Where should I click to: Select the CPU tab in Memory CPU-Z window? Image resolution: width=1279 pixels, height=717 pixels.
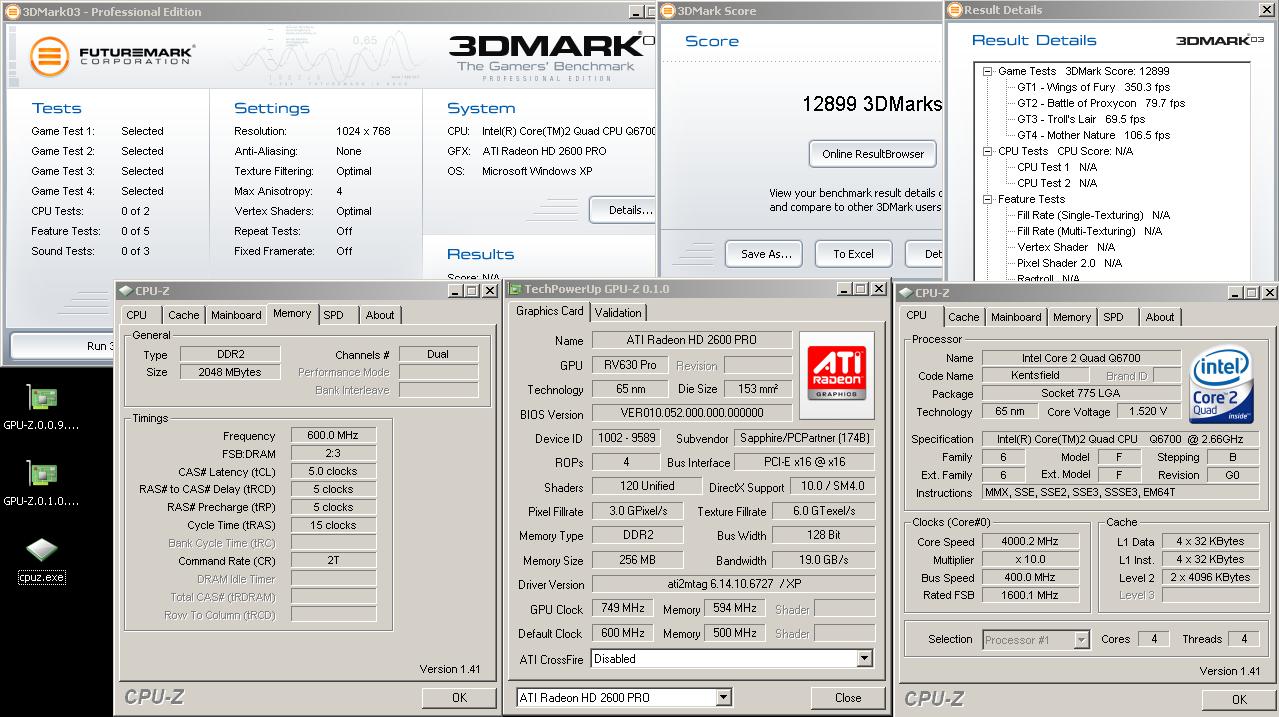click(x=137, y=315)
